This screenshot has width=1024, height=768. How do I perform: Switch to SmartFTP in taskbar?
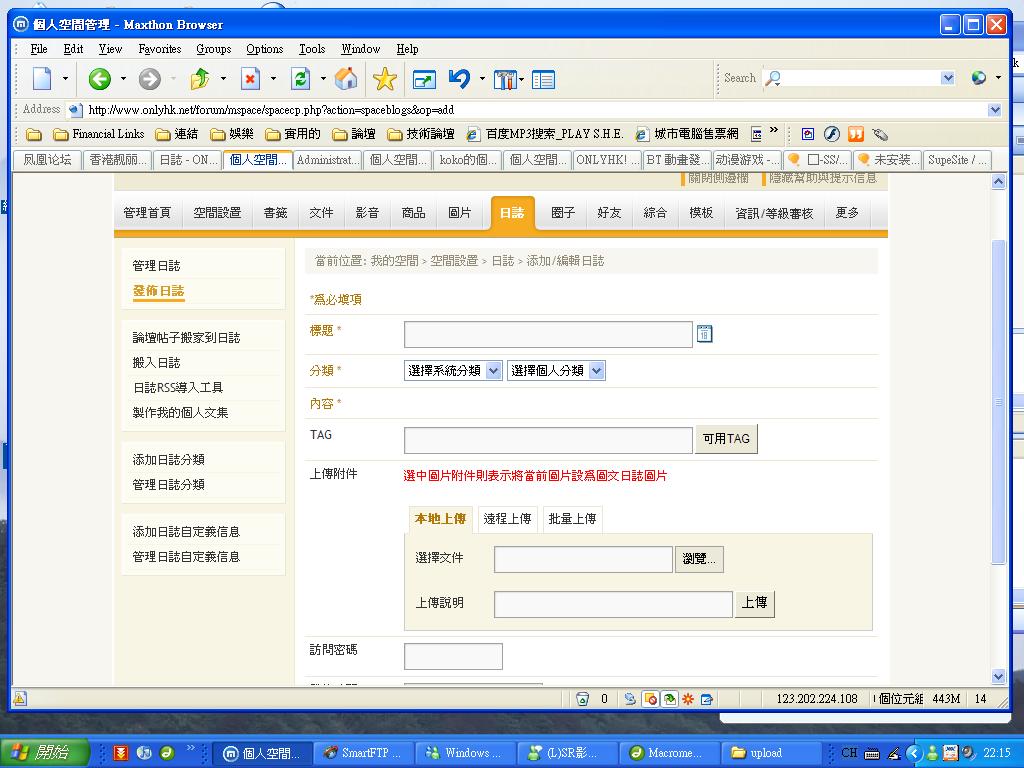click(366, 752)
